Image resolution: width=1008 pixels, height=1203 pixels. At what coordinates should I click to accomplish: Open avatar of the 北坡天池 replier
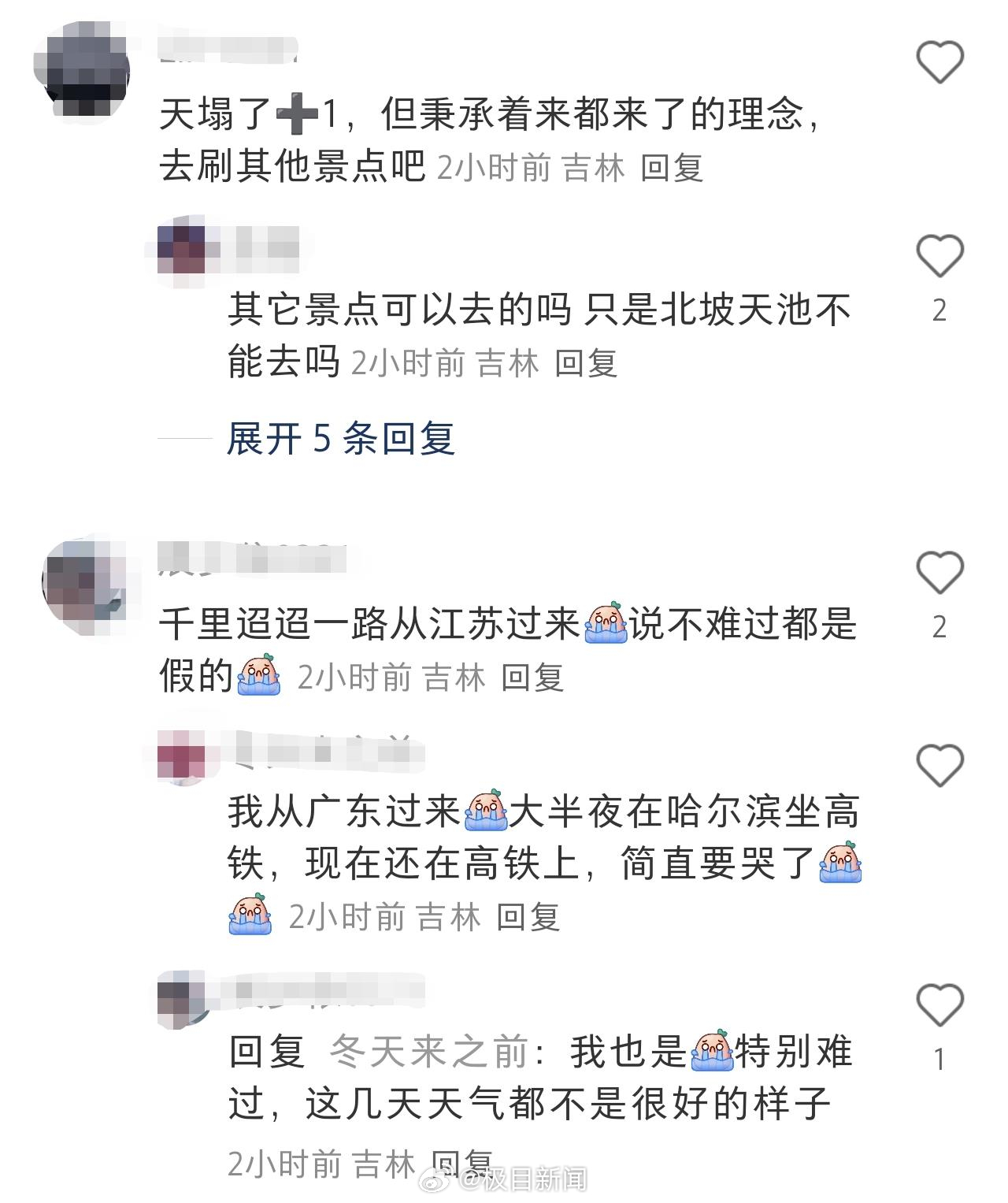pos(182,248)
